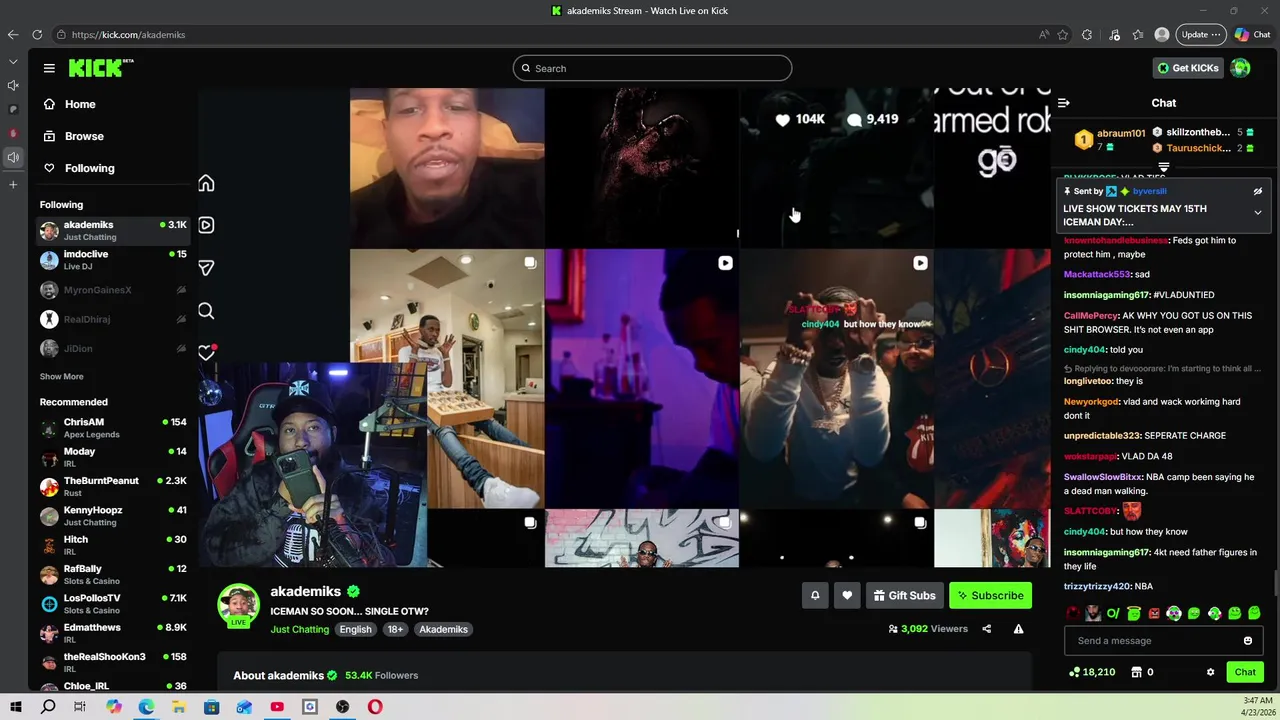Share the stream icon

click(x=986, y=629)
